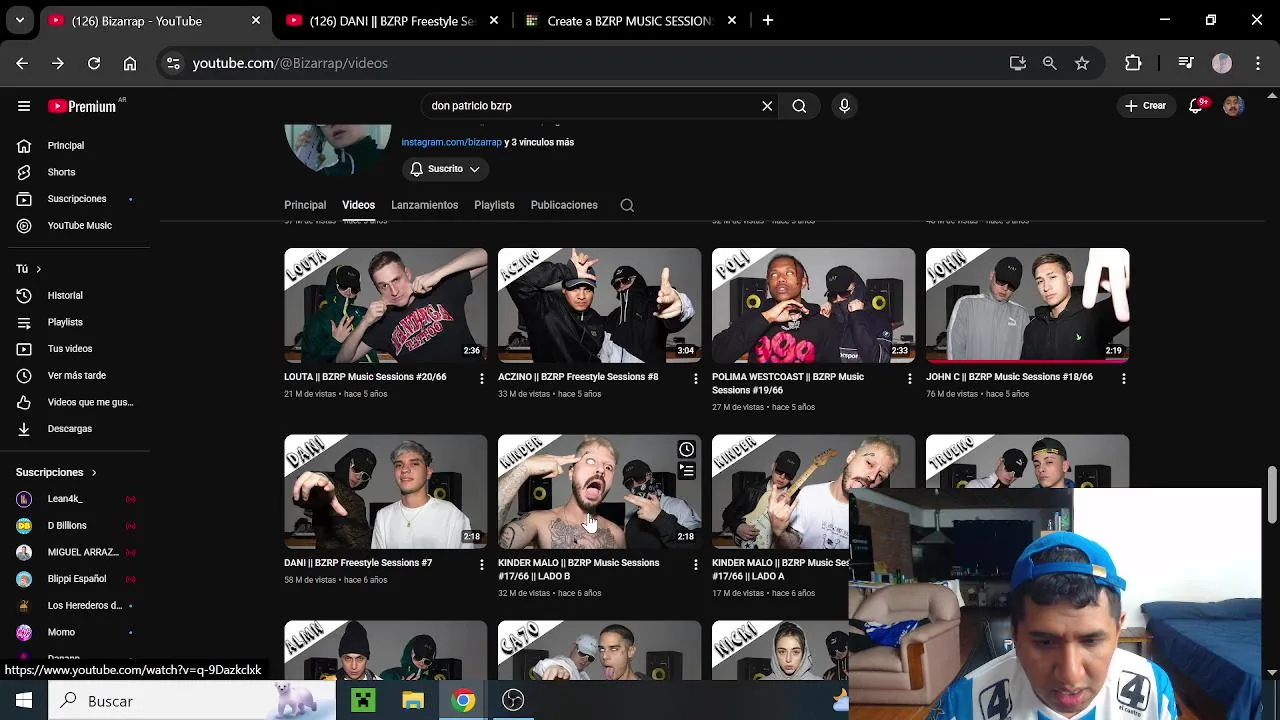The height and width of the screenshot is (720, 1280).
Task: Open options menu for POLIMA WESTCOAST video
Action: [909, 379]
